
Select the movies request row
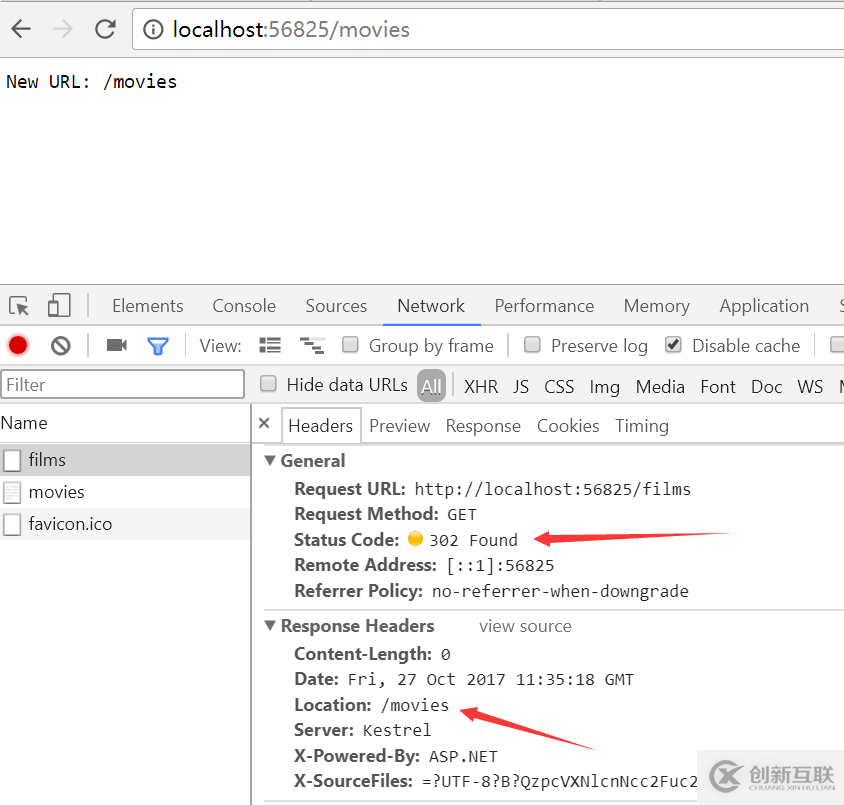pos(125,492)
